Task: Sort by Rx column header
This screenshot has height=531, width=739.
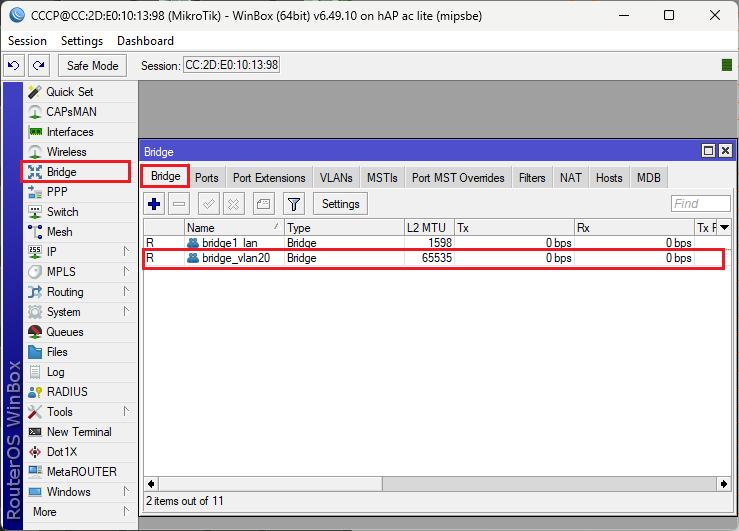Action: click(x=634, y=228)
